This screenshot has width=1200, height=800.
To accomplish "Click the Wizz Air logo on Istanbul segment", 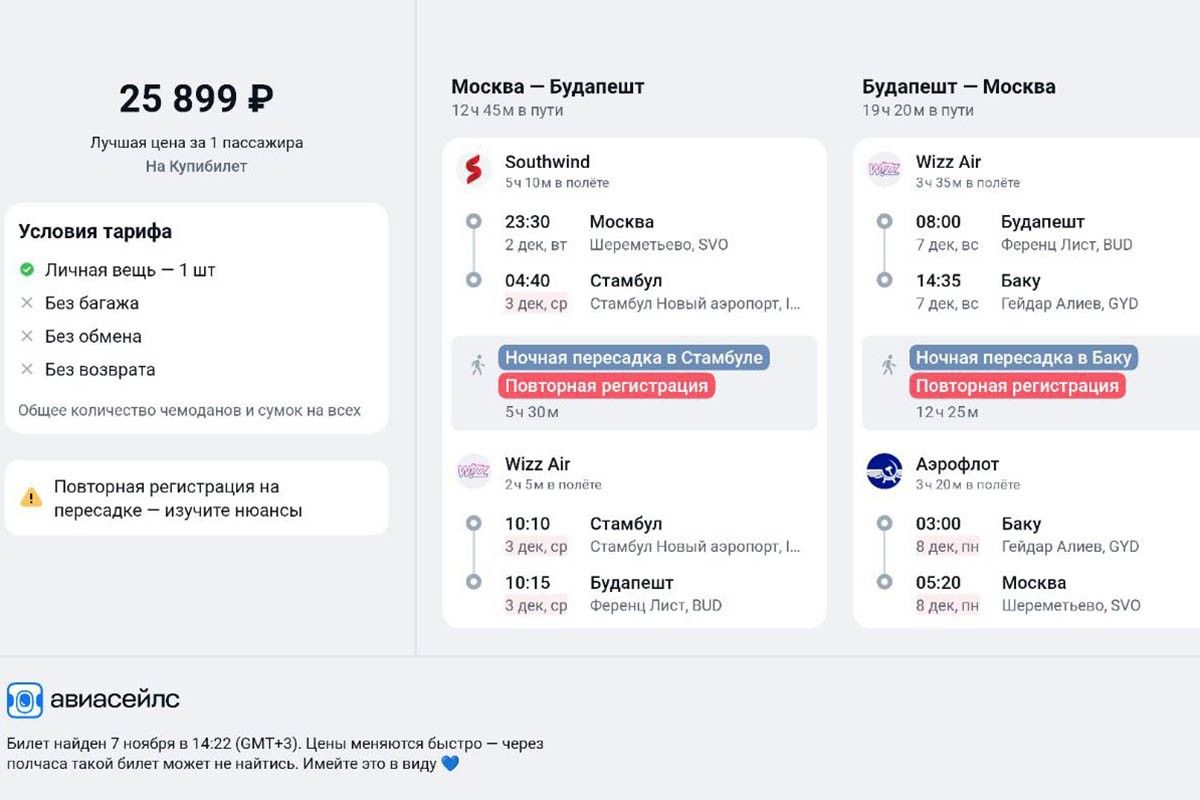I will click(474, 471).
